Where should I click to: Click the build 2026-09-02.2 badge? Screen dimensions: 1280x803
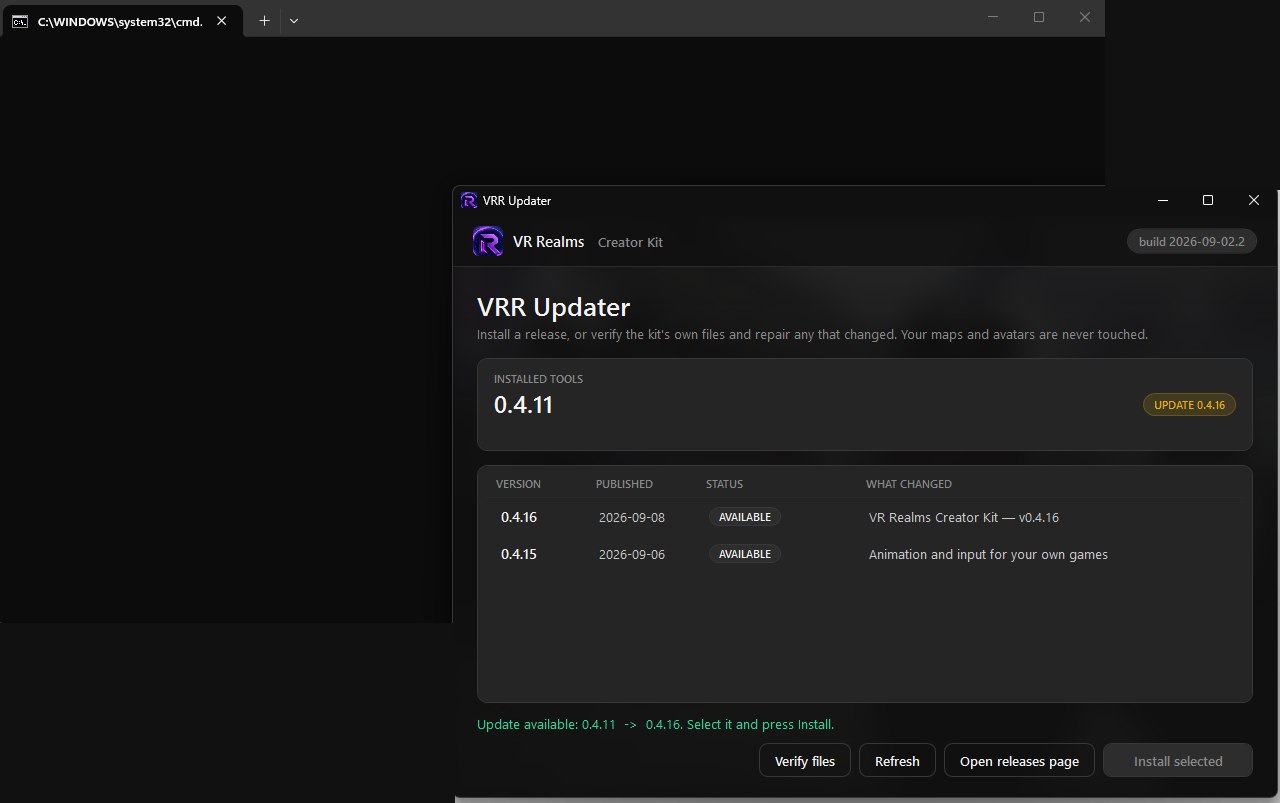(1192, 242)
